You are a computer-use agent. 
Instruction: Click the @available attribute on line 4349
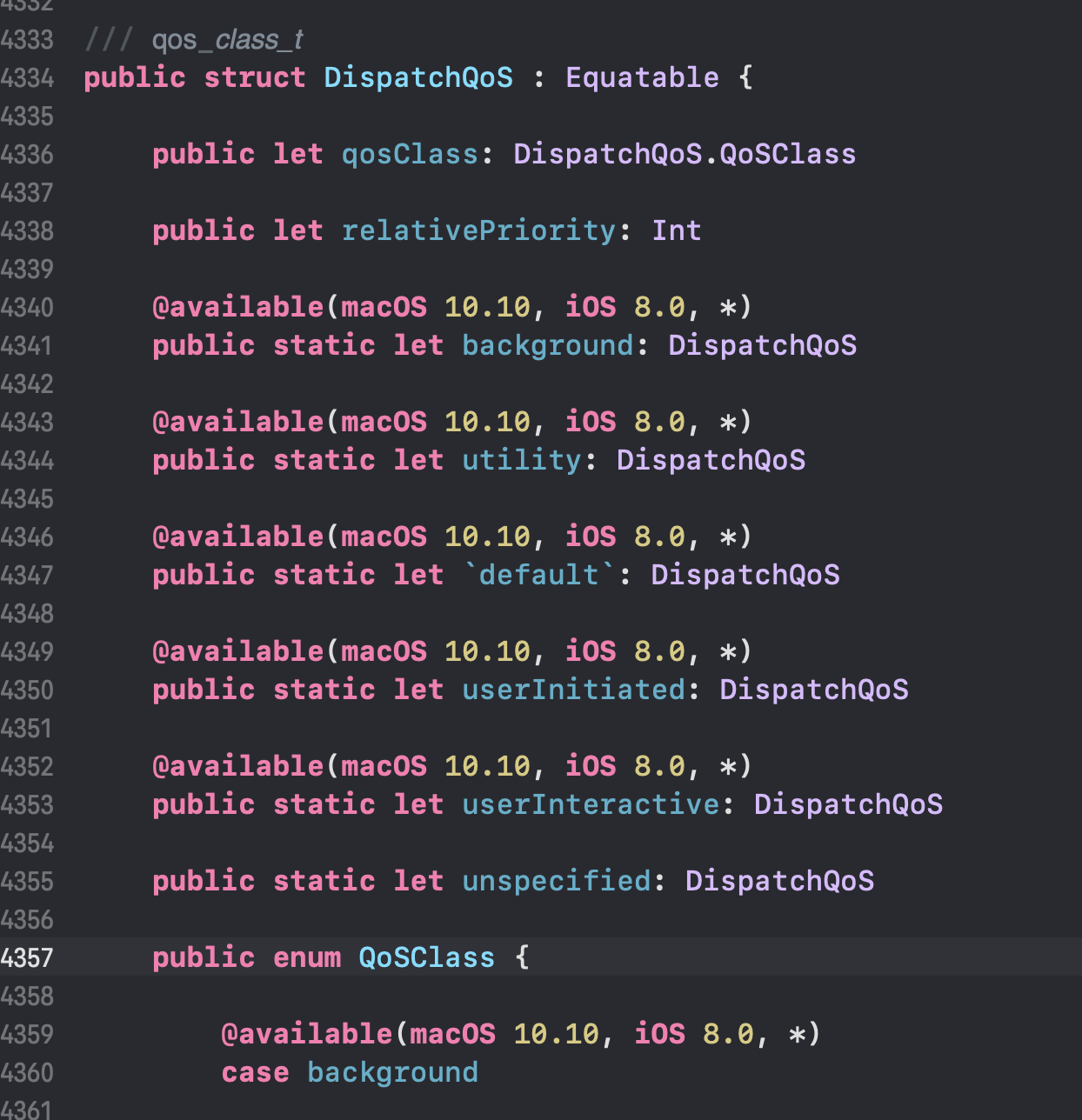[x=237, y=651]
